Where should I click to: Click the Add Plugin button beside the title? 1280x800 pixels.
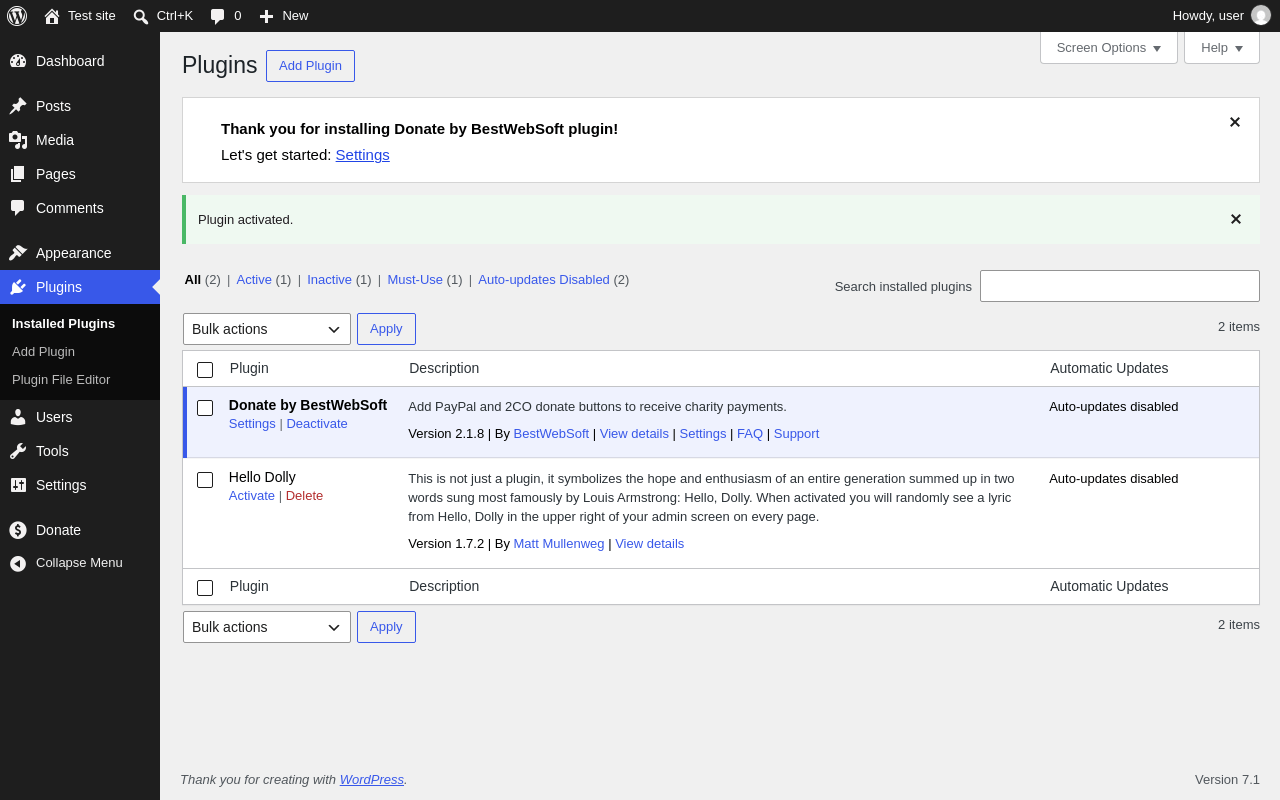coord(310,66)
